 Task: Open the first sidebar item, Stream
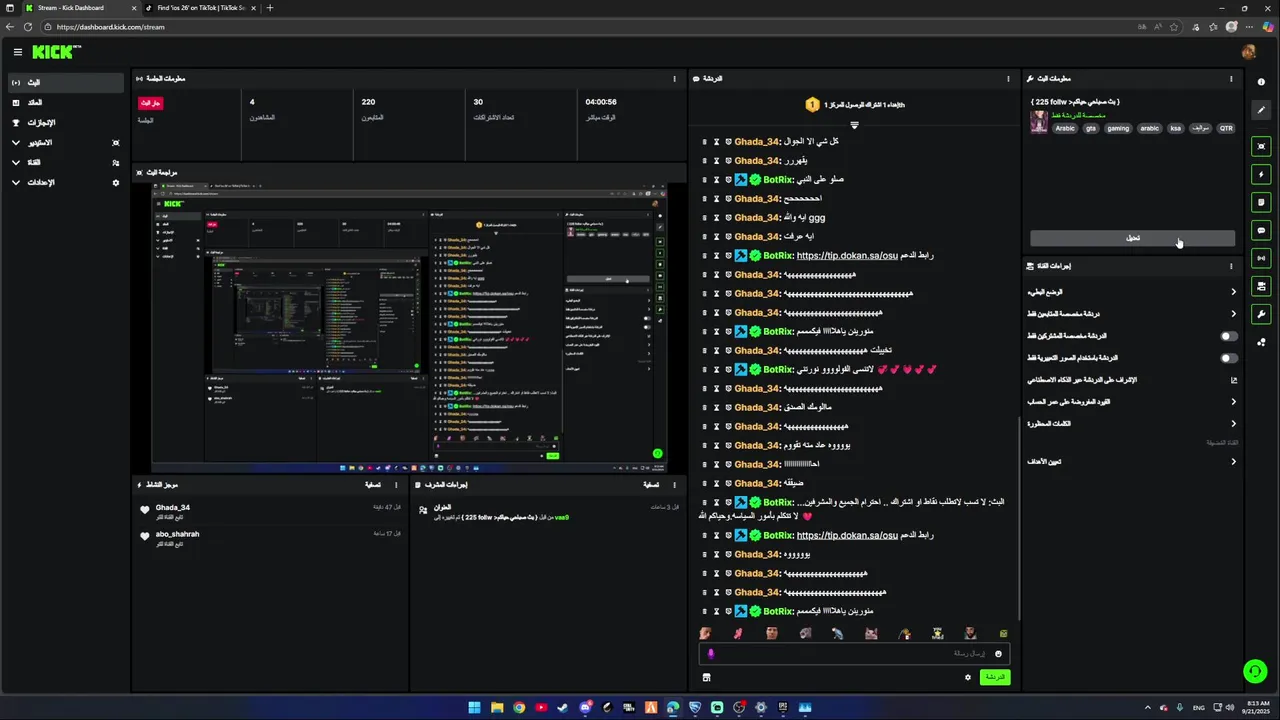click(x=65, y=83)
